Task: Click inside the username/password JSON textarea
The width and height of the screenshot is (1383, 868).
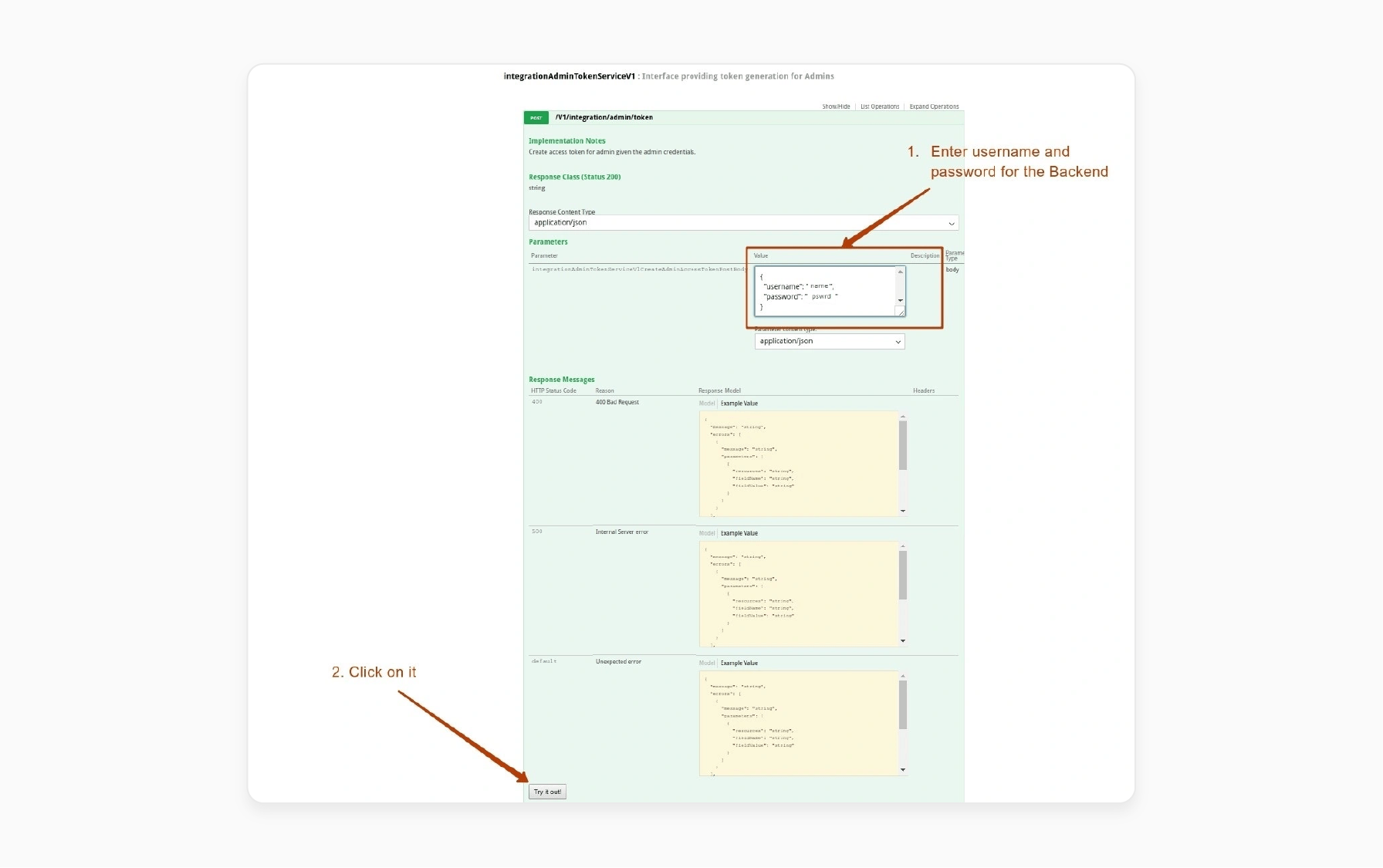Action: tap(825, 291)
